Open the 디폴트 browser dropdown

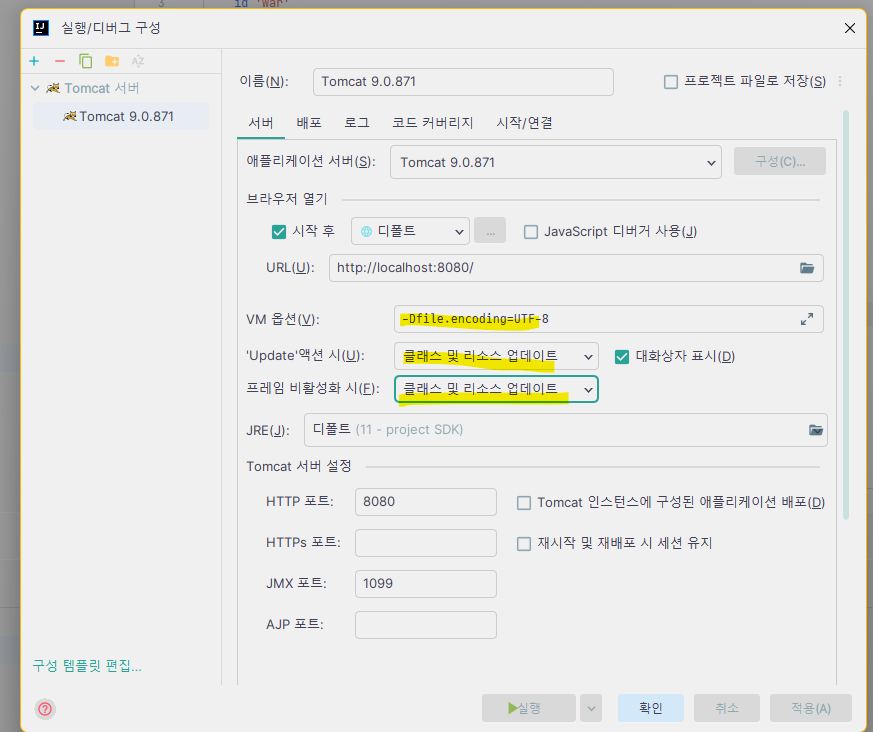coord(410,231)
